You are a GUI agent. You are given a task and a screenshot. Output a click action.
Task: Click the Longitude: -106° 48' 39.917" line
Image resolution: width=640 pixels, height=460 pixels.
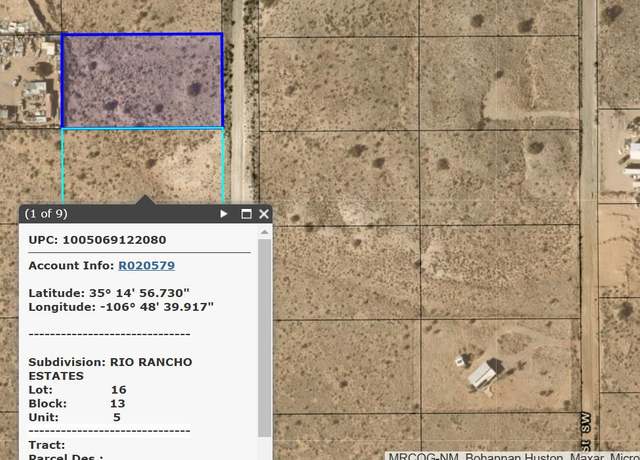click(121, 307)
